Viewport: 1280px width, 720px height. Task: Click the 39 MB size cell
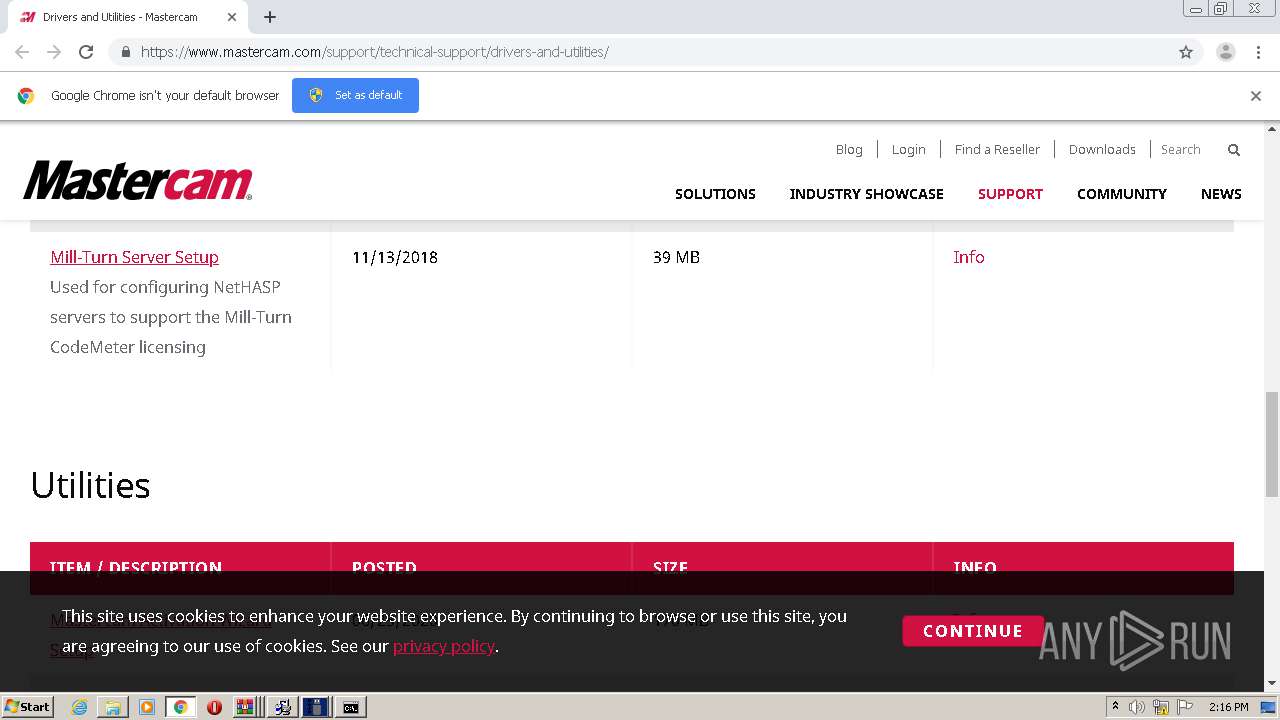pyautogui.click(x=676, y=257)
